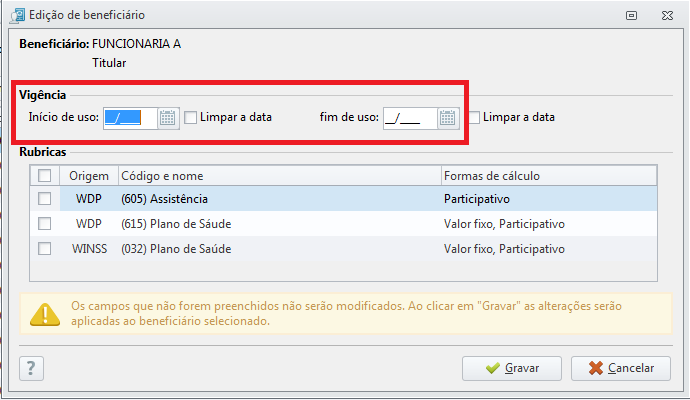Check the WINSS (032) Plano de Saúde checkbox

[44, 249]
